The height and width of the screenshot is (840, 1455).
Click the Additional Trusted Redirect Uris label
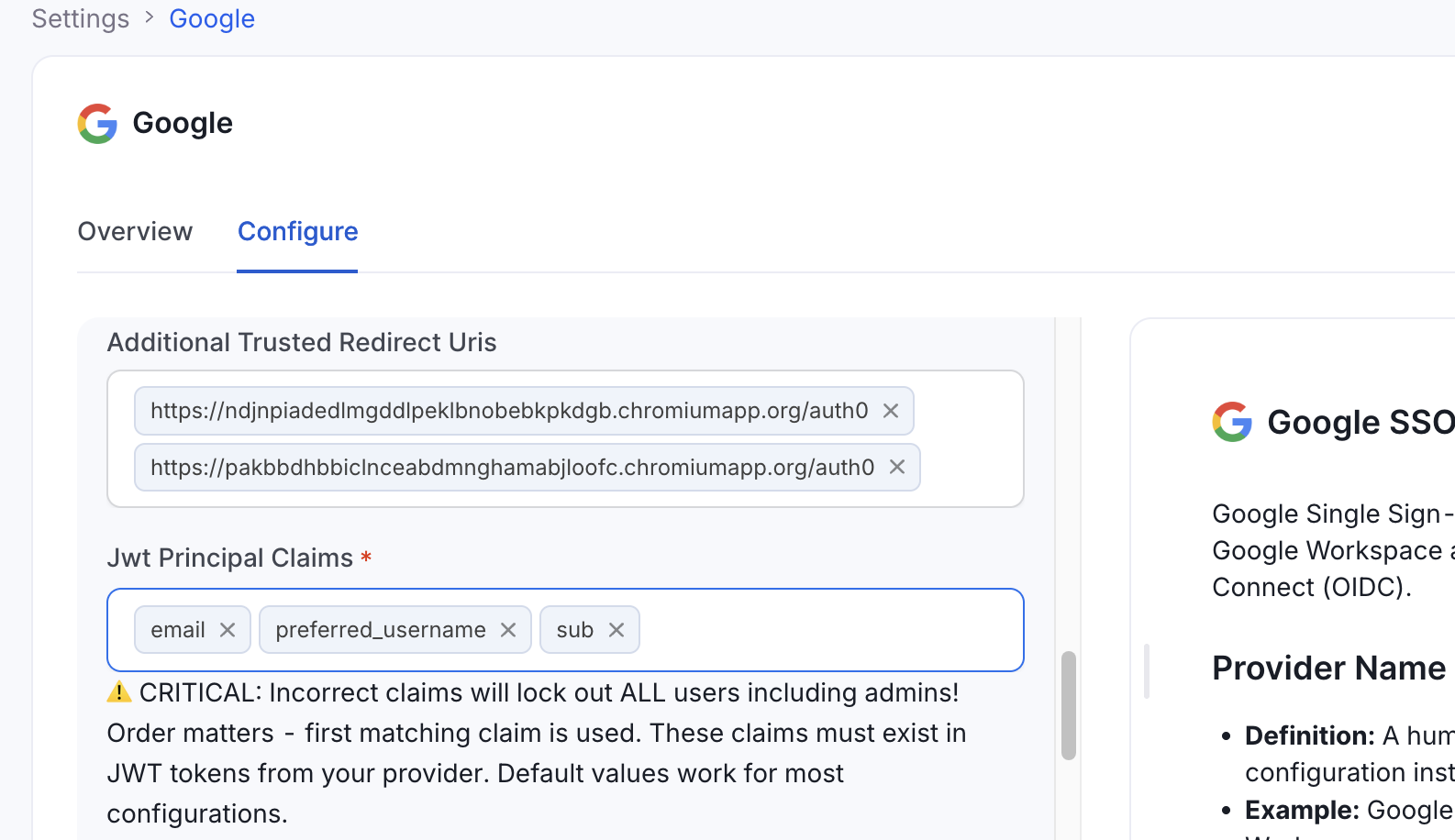[x=302, y=342]
